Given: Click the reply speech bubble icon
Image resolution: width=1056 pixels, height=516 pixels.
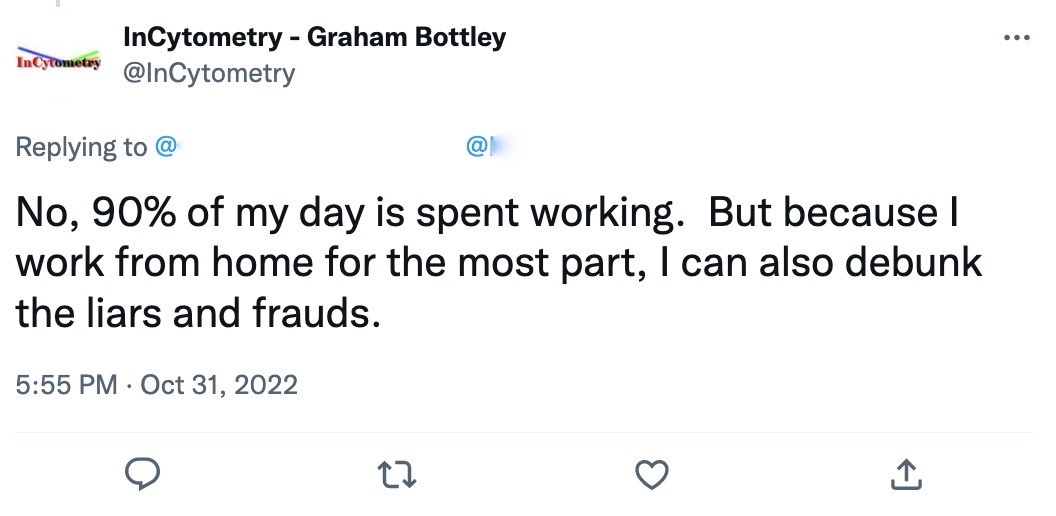Looking at the screenshot, I should (x=143, y=474).
